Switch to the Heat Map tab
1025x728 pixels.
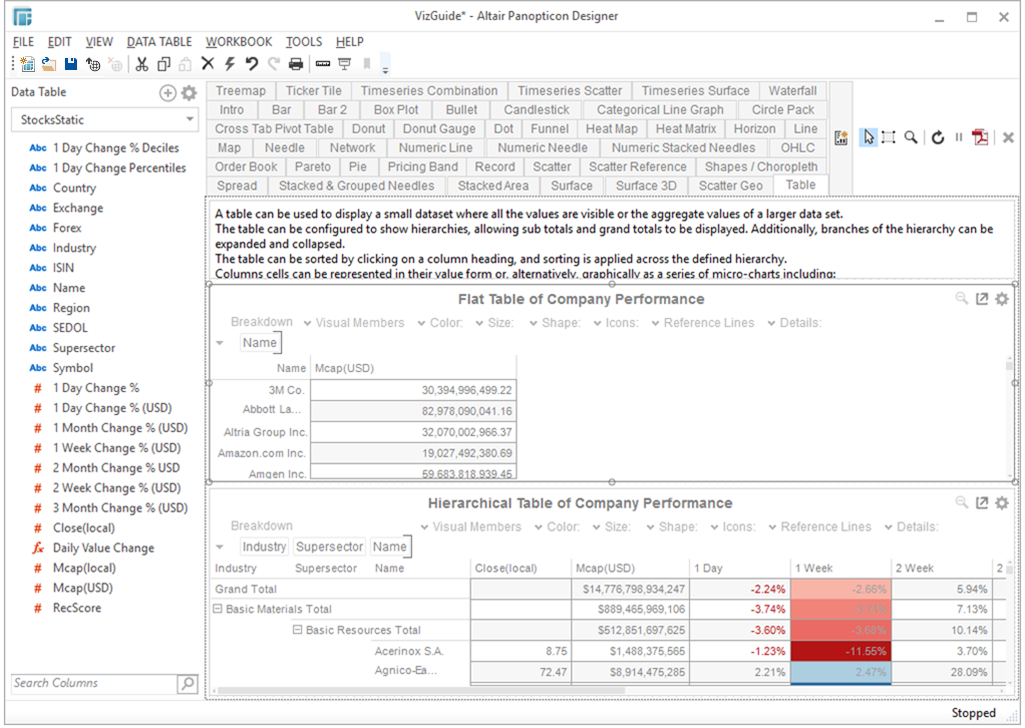612,128
